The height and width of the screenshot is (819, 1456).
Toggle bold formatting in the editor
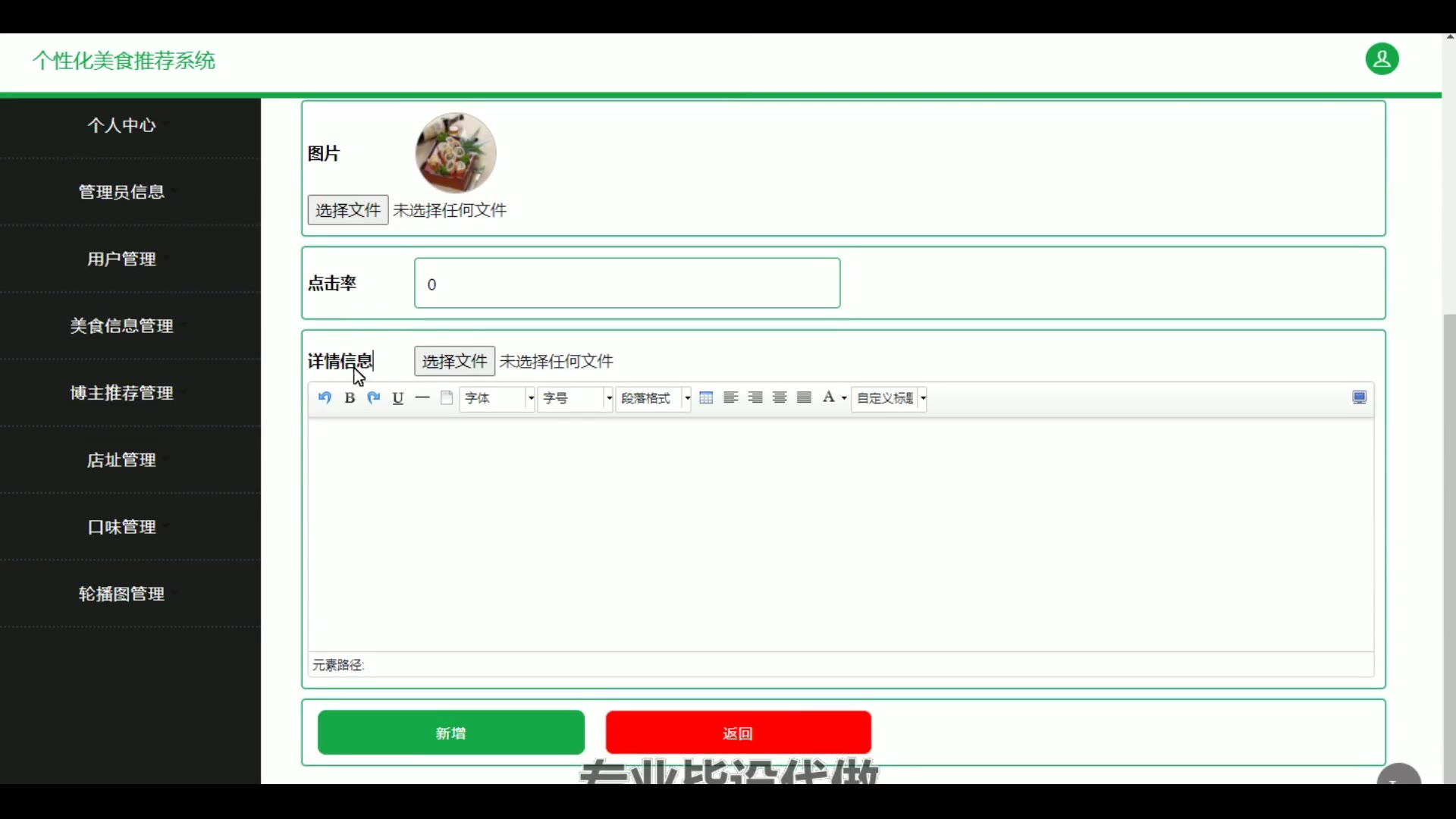[350, 398]
